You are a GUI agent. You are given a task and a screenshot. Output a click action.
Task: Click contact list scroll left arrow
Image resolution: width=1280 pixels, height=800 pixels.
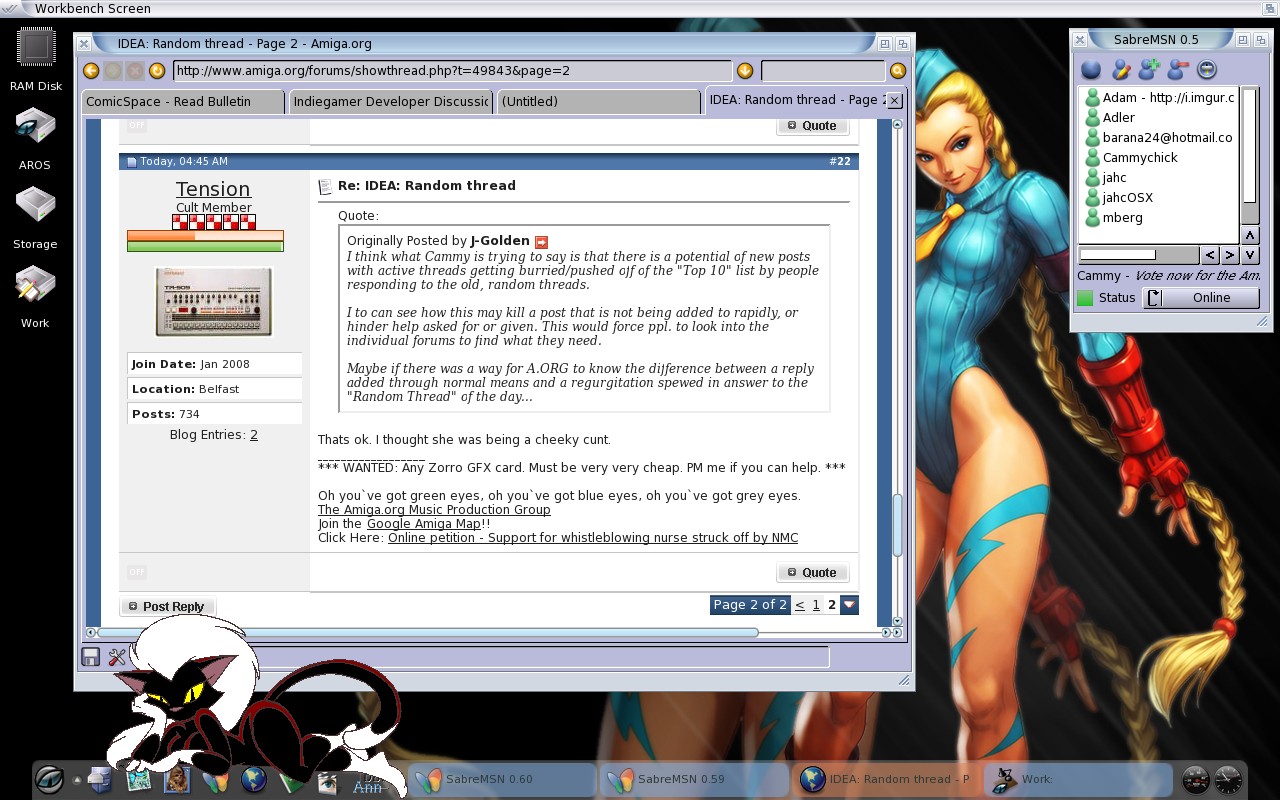[1210, 255]
